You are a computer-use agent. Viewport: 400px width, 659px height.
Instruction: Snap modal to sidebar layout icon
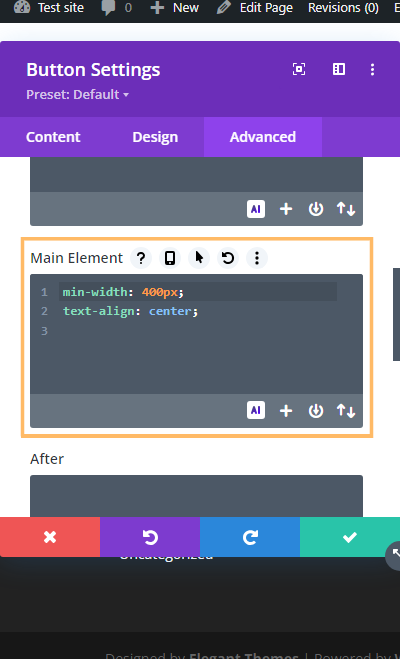(x=339, y=69)
